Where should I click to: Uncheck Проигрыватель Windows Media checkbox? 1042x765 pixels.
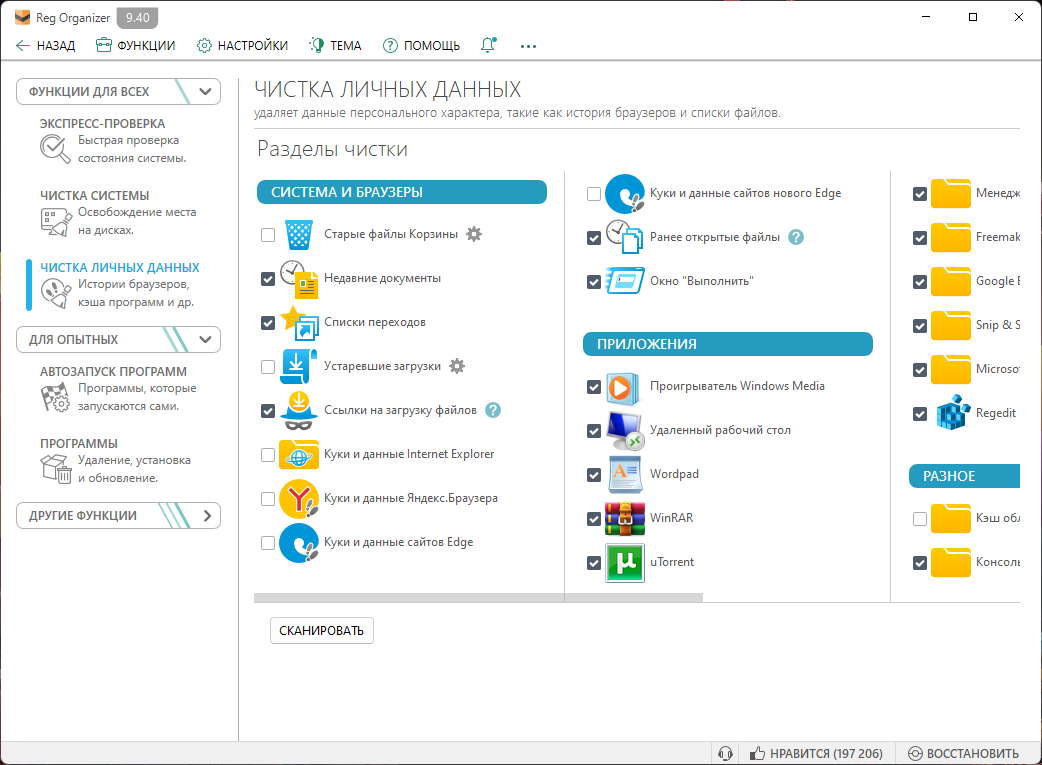tap(594, 387)
